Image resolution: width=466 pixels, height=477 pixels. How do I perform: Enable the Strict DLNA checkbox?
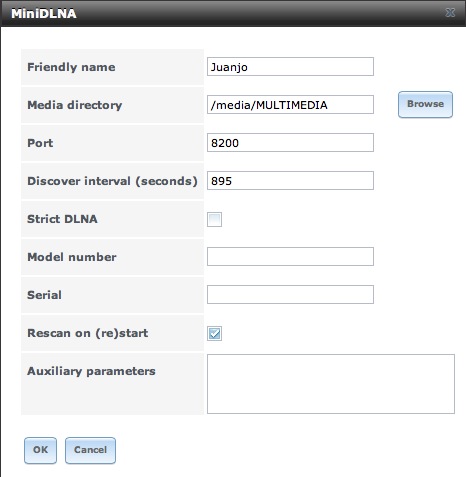pyautogui.click(x=214, y=219)
